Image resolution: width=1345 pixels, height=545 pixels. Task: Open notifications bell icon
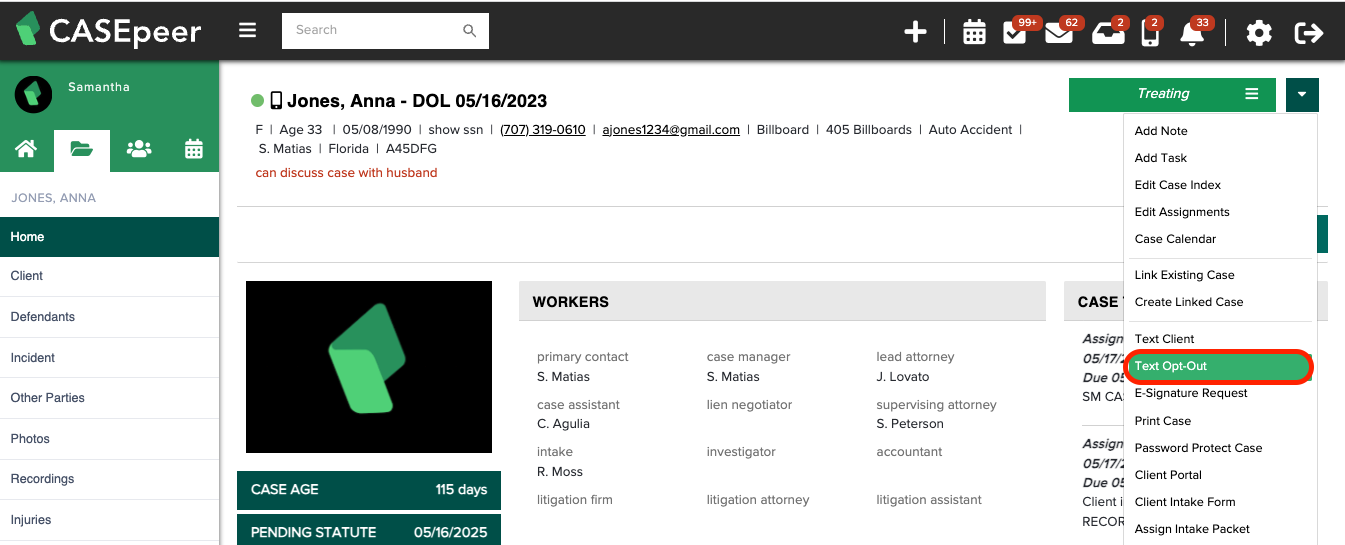[x=1192, y=33]
